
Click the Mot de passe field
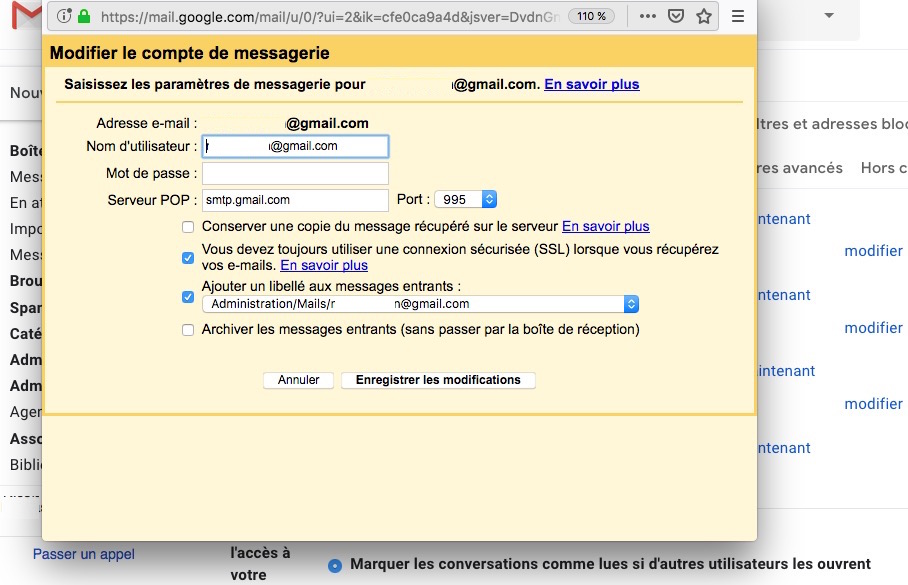pyautogui.click(x=295, y=173)
